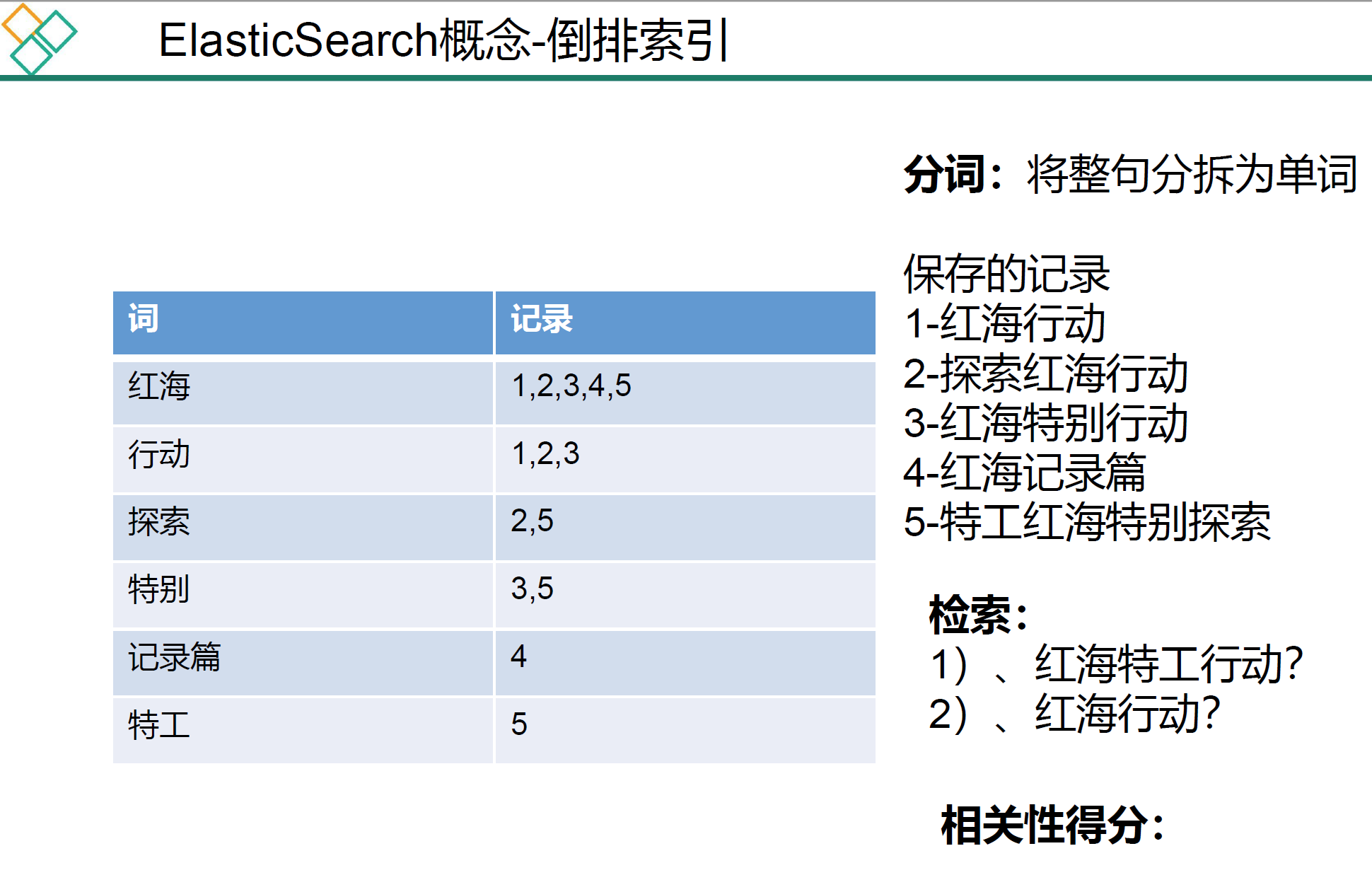Click the 记录 column header
Viewport: 1372px width, 892px height.
pyautogui.click(x=542, y=319)
